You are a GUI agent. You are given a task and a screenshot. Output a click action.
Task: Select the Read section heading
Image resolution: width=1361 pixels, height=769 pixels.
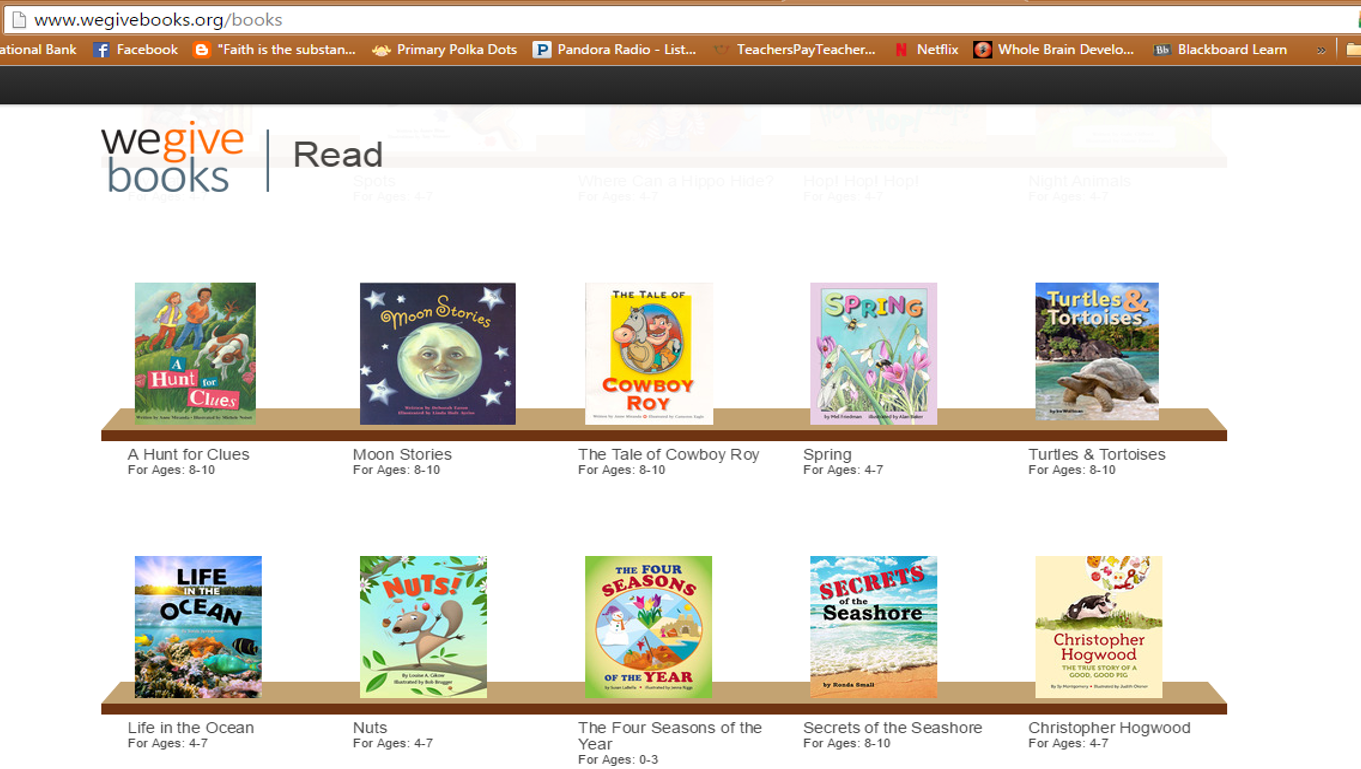338,155
